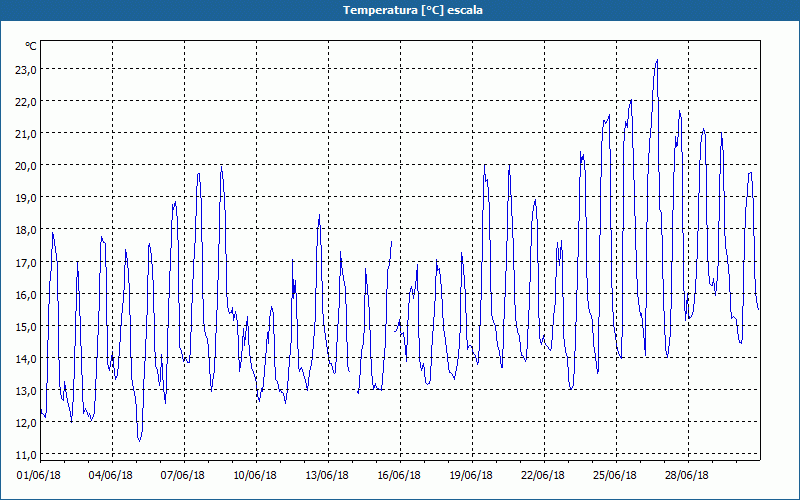This screenshot has width=800, height=500.
Task: Click the highest temperature peak above 23,0
Action: [657, 61]
